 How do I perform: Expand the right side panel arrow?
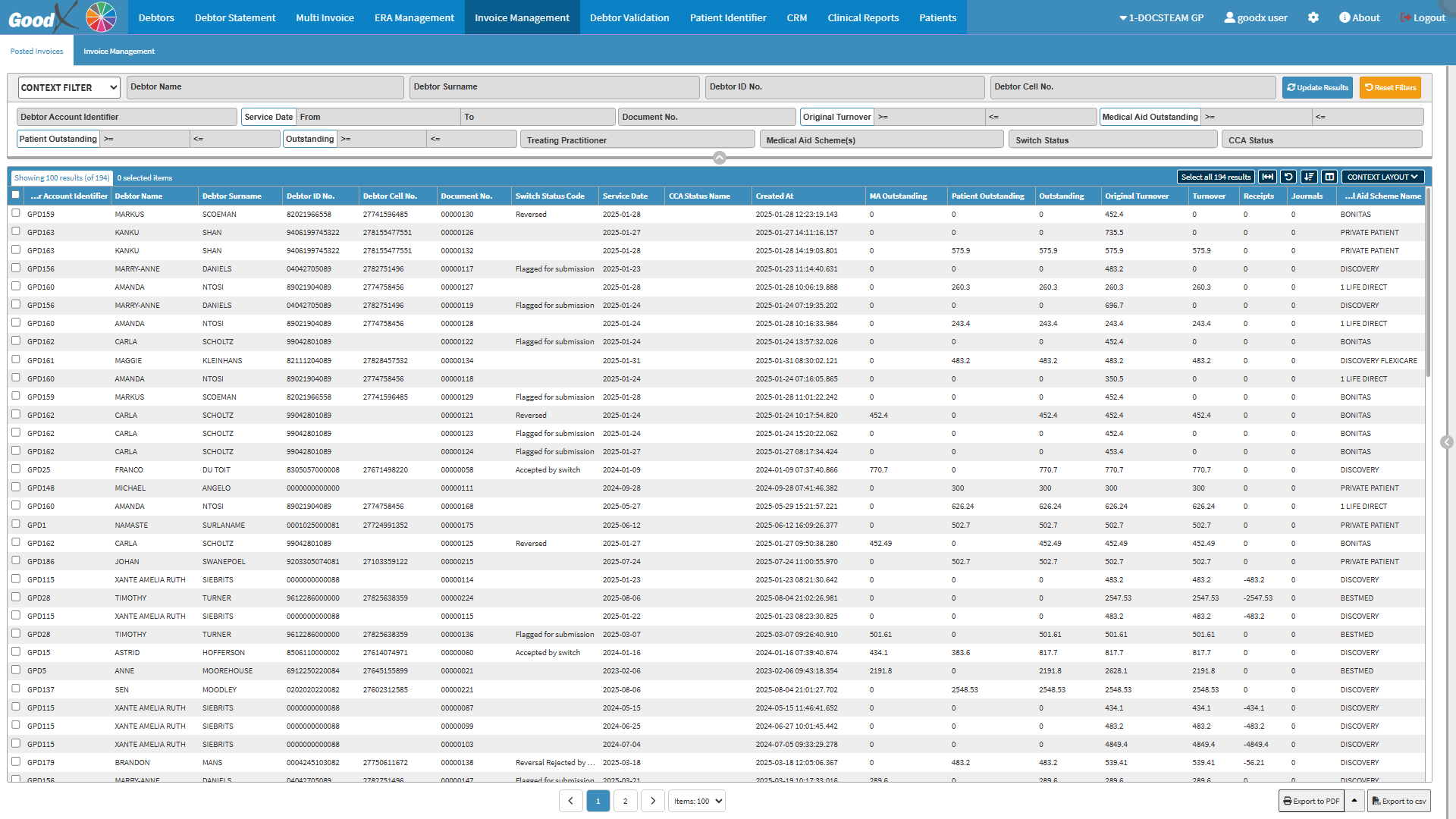(1447, 442)
